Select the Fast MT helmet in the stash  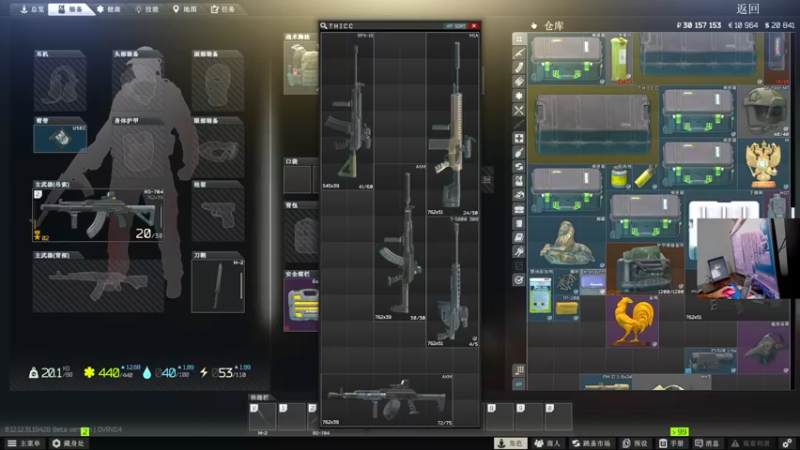[x=763, y=112]
